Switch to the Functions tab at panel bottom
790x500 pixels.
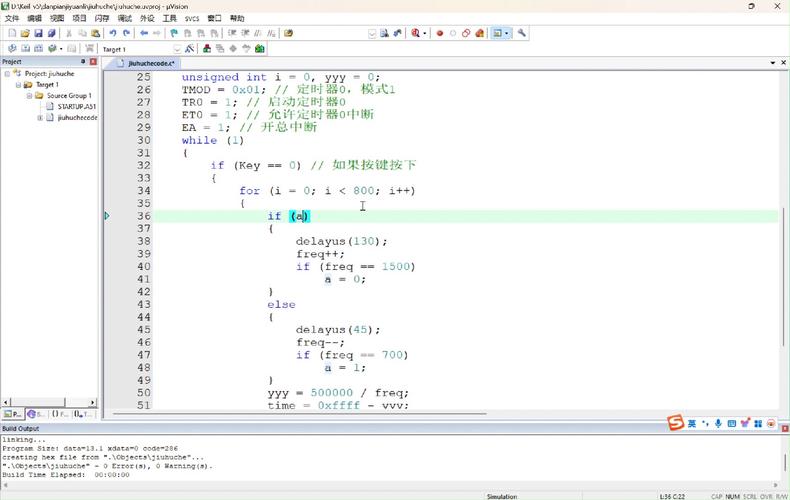[59, 414]
